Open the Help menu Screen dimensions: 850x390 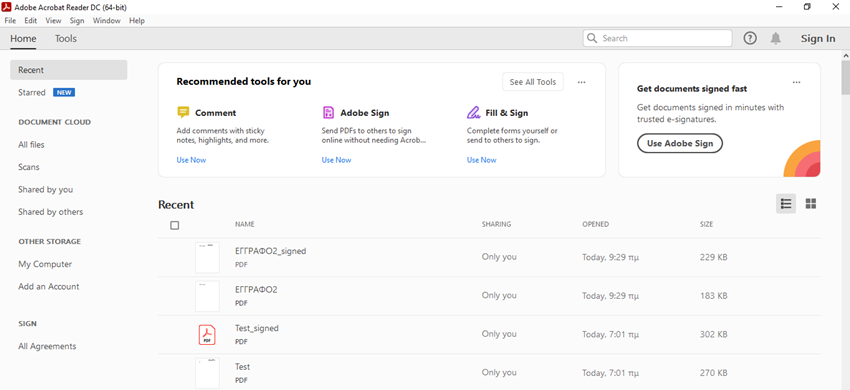point(137,21)
